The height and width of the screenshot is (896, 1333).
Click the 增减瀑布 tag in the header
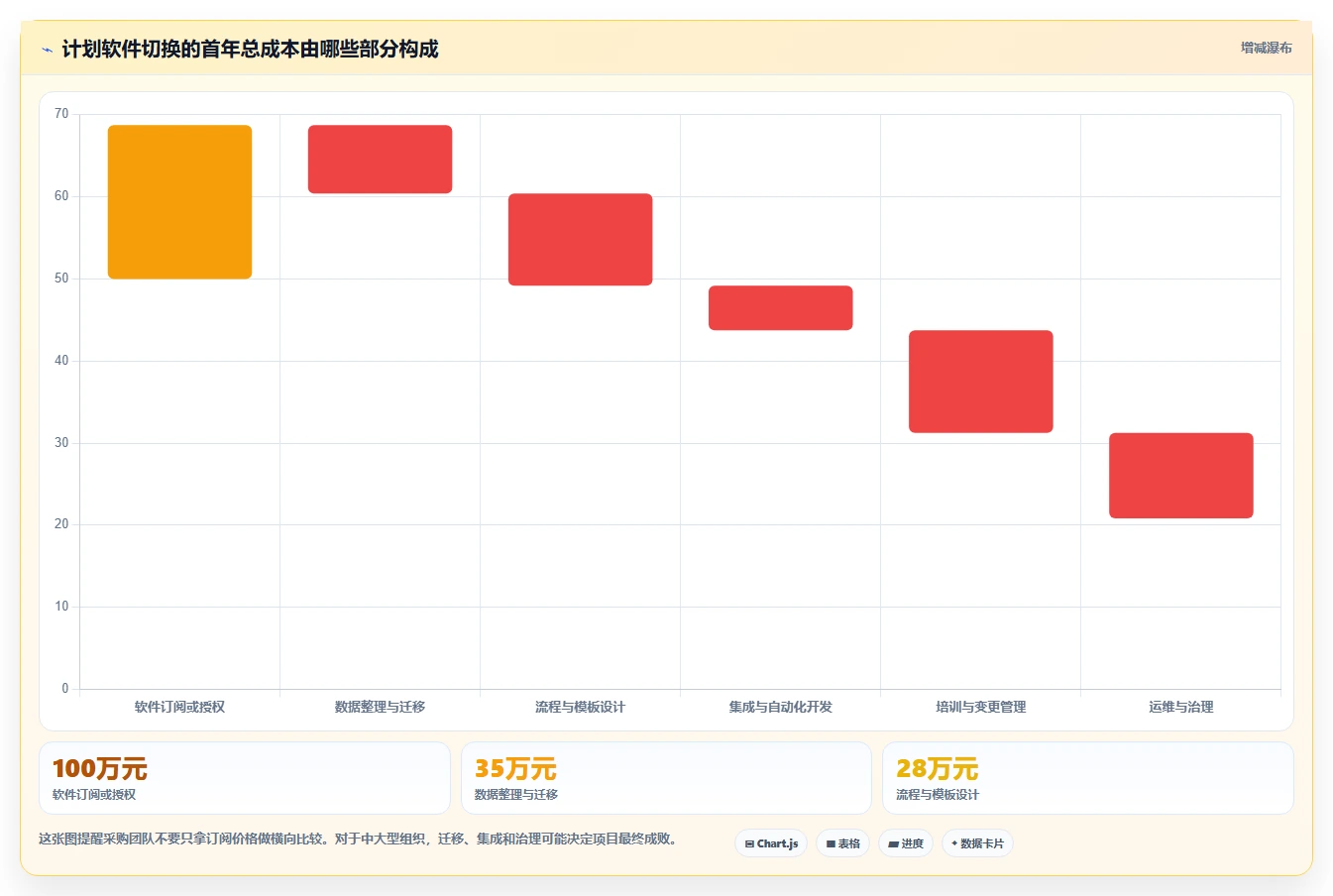click(1266, 48)
